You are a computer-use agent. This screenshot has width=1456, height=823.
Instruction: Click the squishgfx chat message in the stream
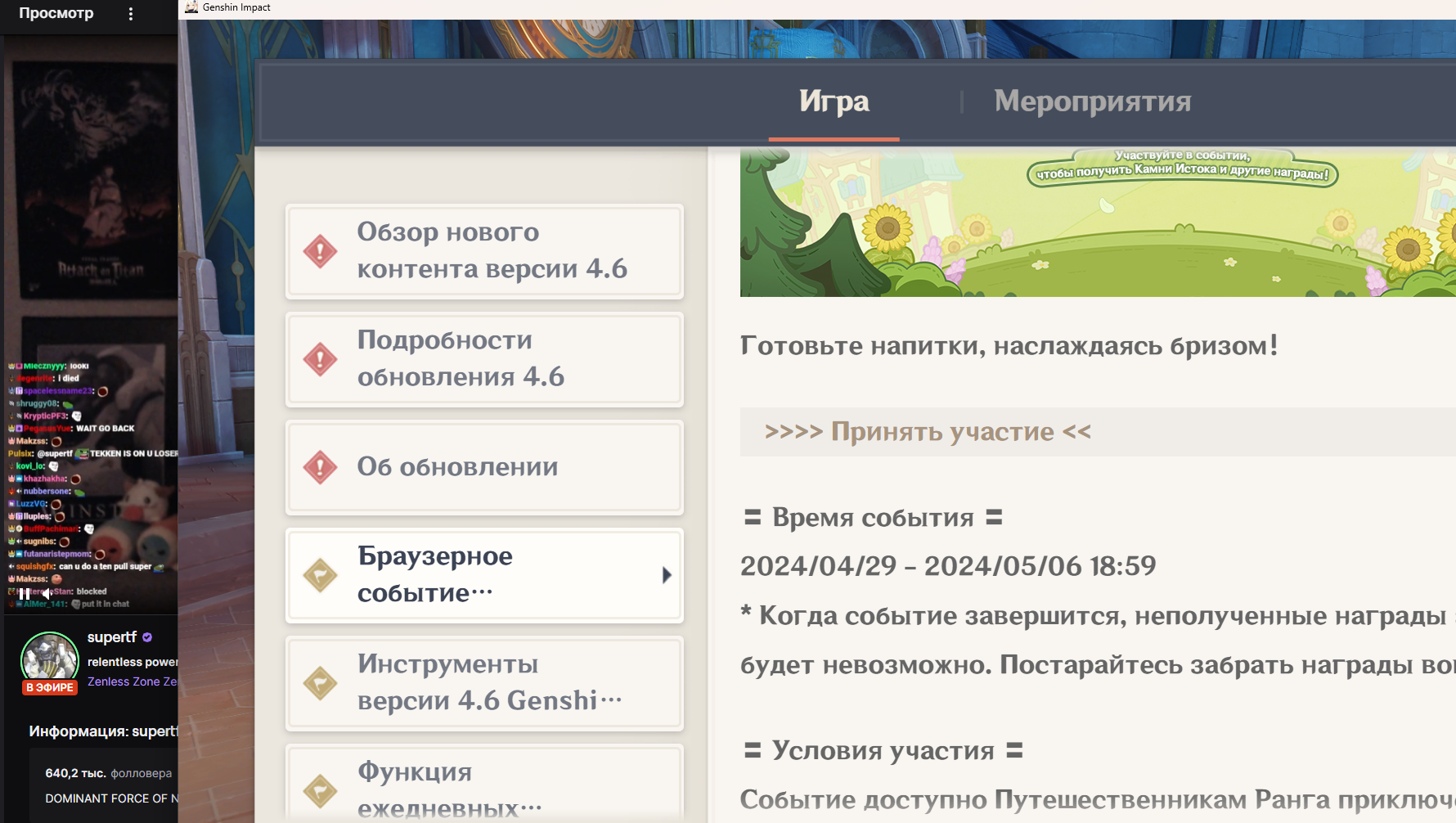pos(86,566)
